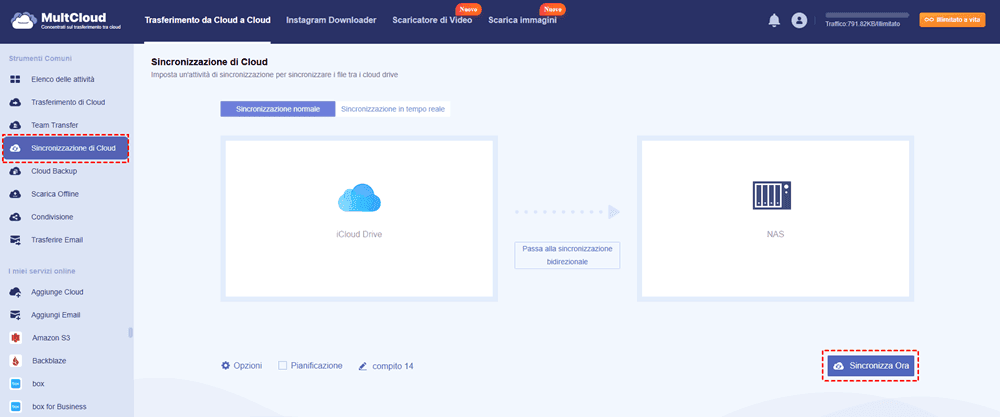Click the task name compito 14
This screenshot has height=417, width=1000.
393,367
